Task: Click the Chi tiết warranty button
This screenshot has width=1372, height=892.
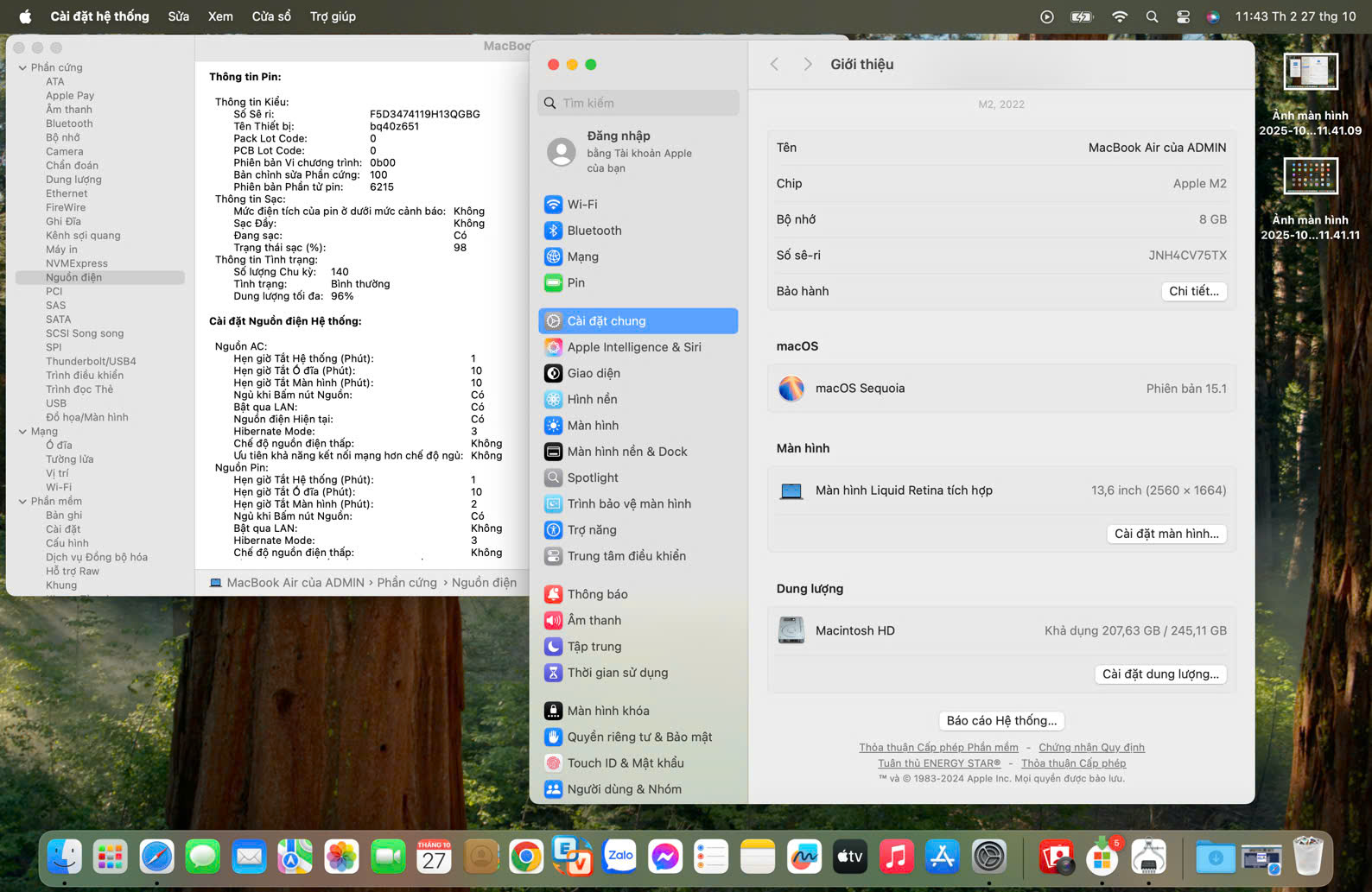Action: tap(1193, 292)
